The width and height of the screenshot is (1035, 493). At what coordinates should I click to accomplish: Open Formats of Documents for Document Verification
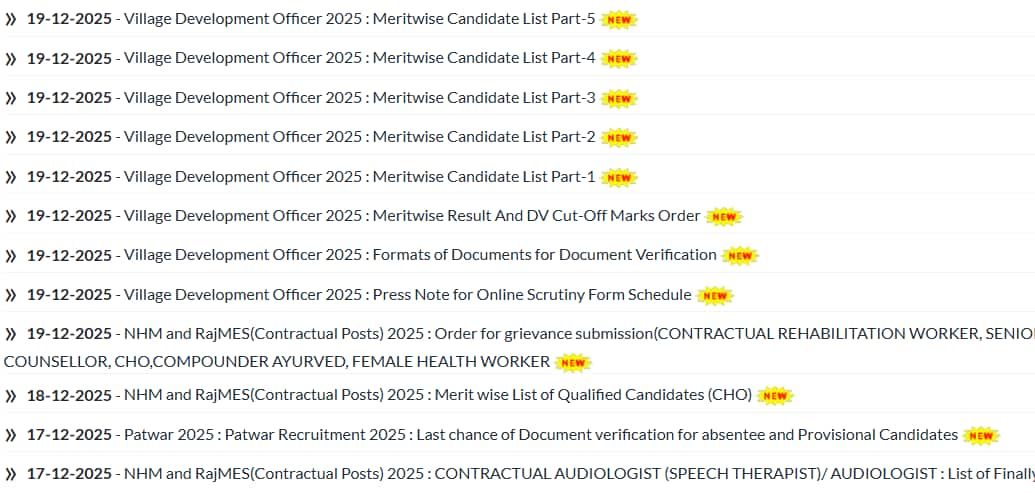(420, 255)
